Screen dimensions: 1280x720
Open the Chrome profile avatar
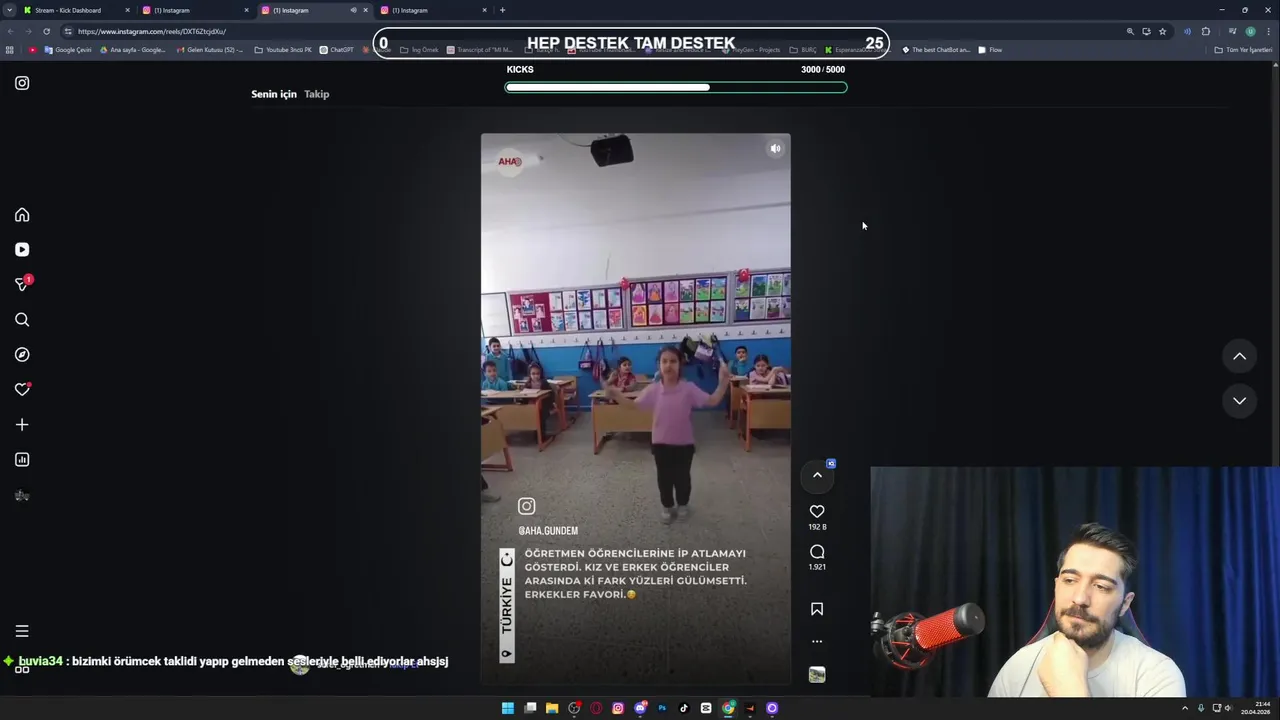pos(1250,31)
